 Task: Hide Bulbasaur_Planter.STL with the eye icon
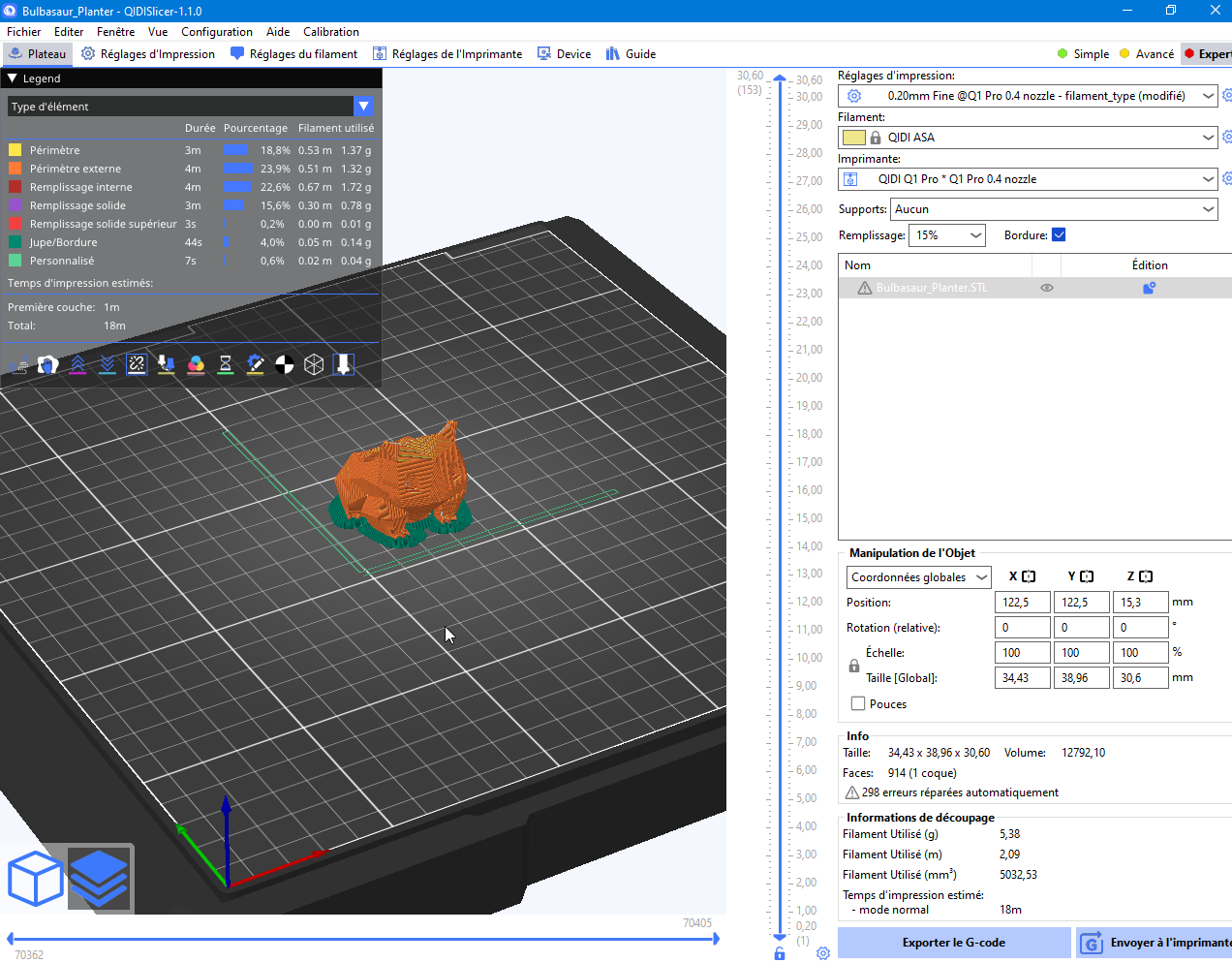pos(1047,288)
